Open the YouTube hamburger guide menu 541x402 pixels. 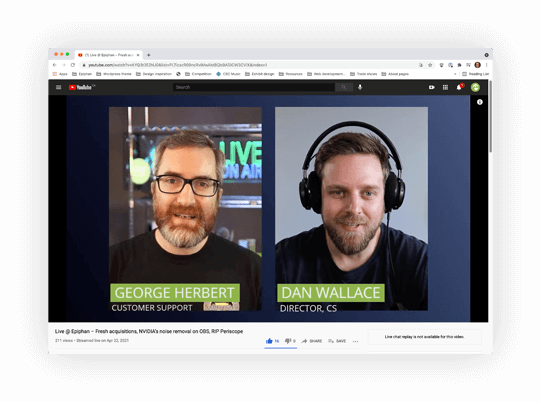[x=58, y=87]
